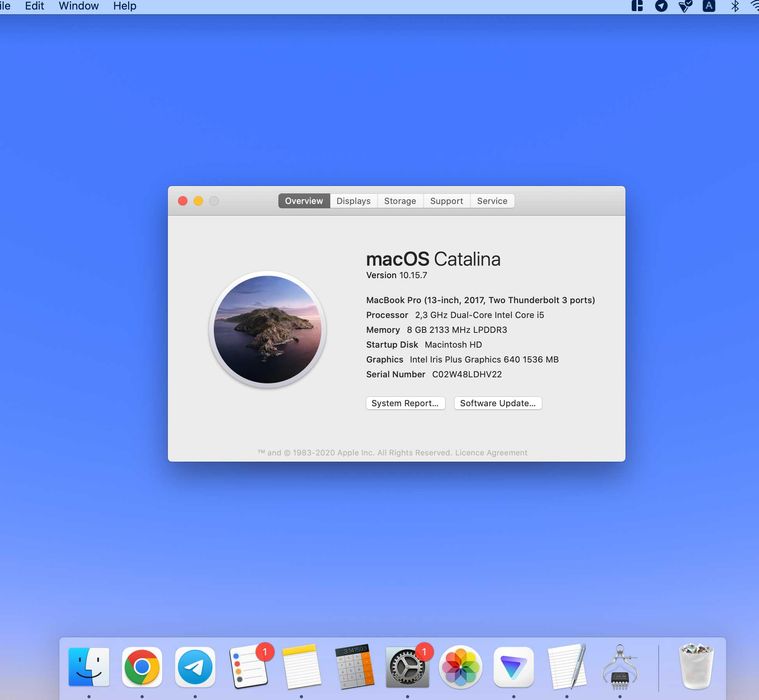
Task: Select the Overview tab
Action: [x=304, y=201]
